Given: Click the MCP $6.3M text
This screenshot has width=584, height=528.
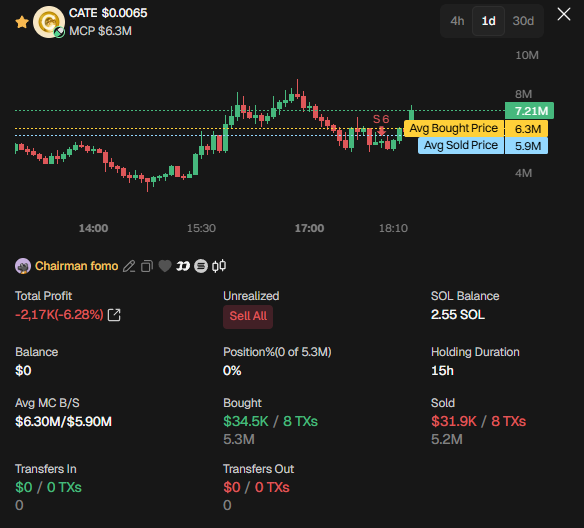Looking at the screenshot, I should point(100,31).
